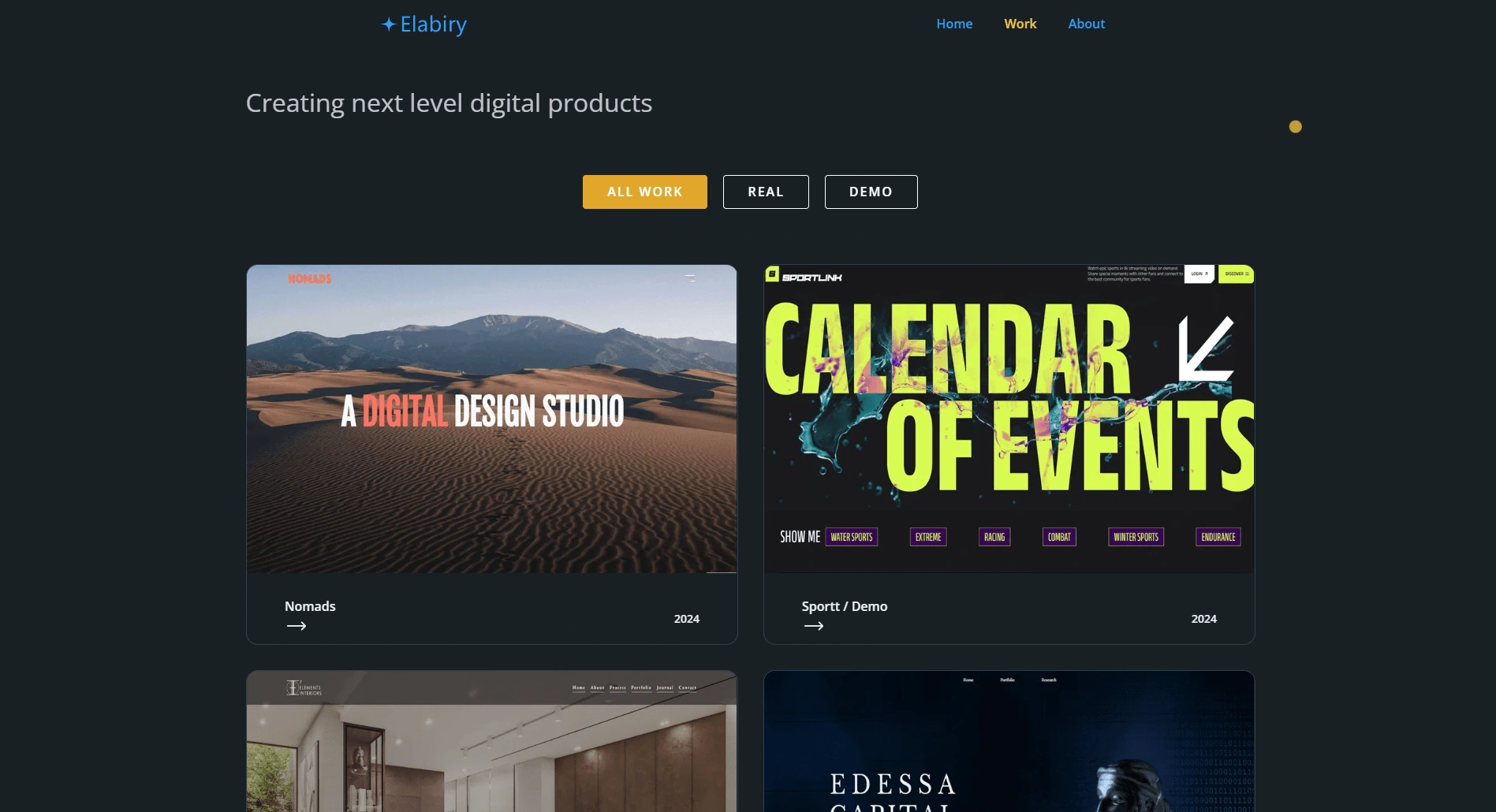Open the Sportt calendar of events preview
1496x812 pixels.
point(1009,419)
